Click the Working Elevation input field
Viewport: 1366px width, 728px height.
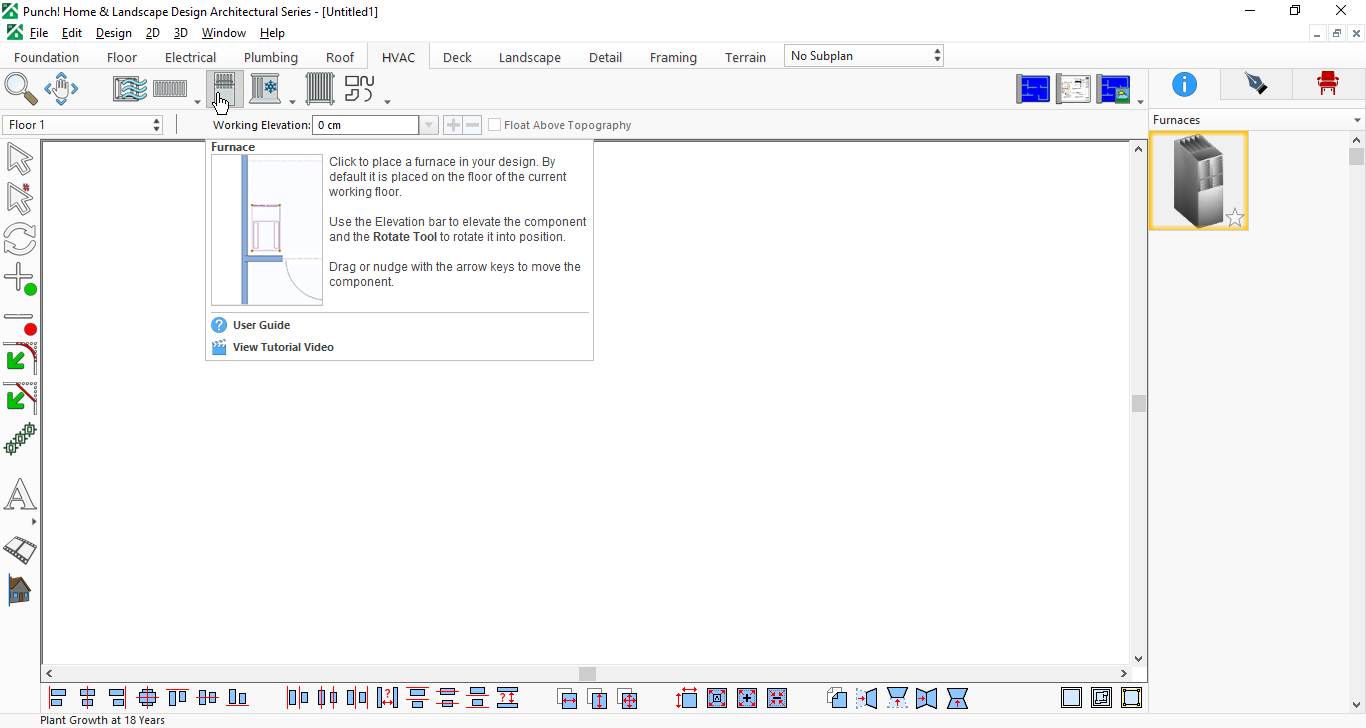[x=366, y=125]
